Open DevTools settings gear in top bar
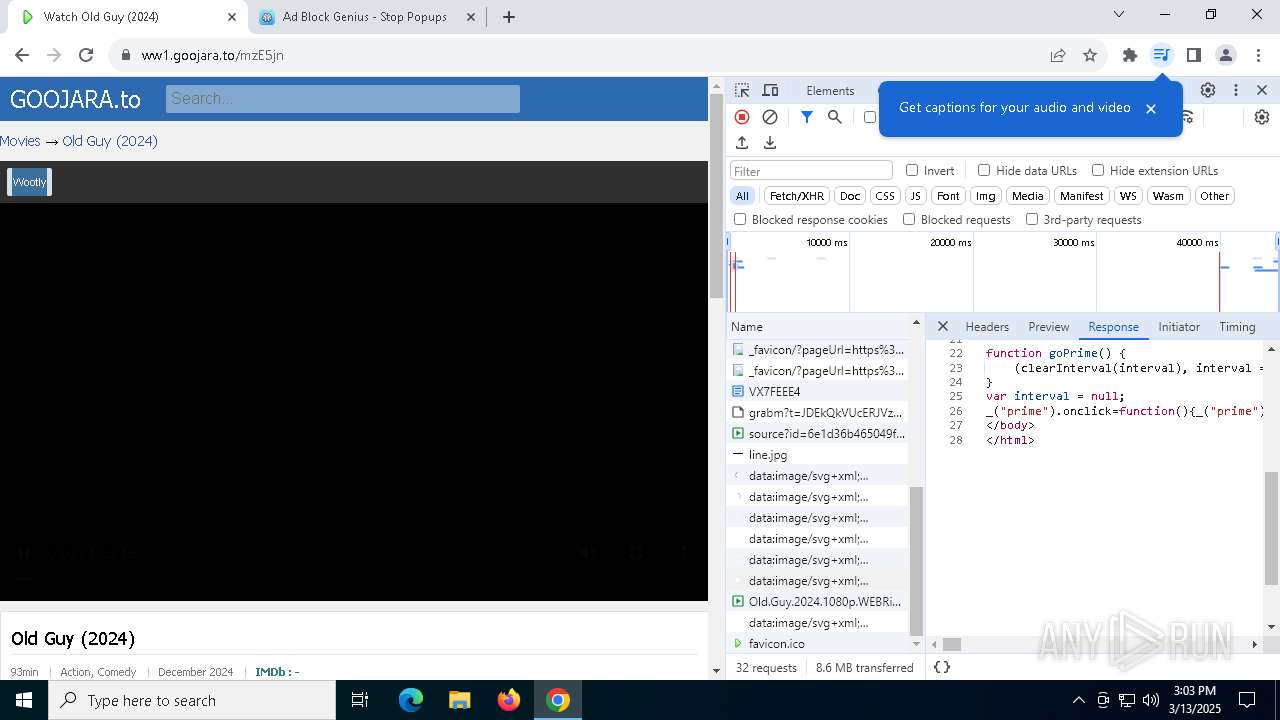The height and width of the screenshot is (720, 1280). pos(1208,90)
